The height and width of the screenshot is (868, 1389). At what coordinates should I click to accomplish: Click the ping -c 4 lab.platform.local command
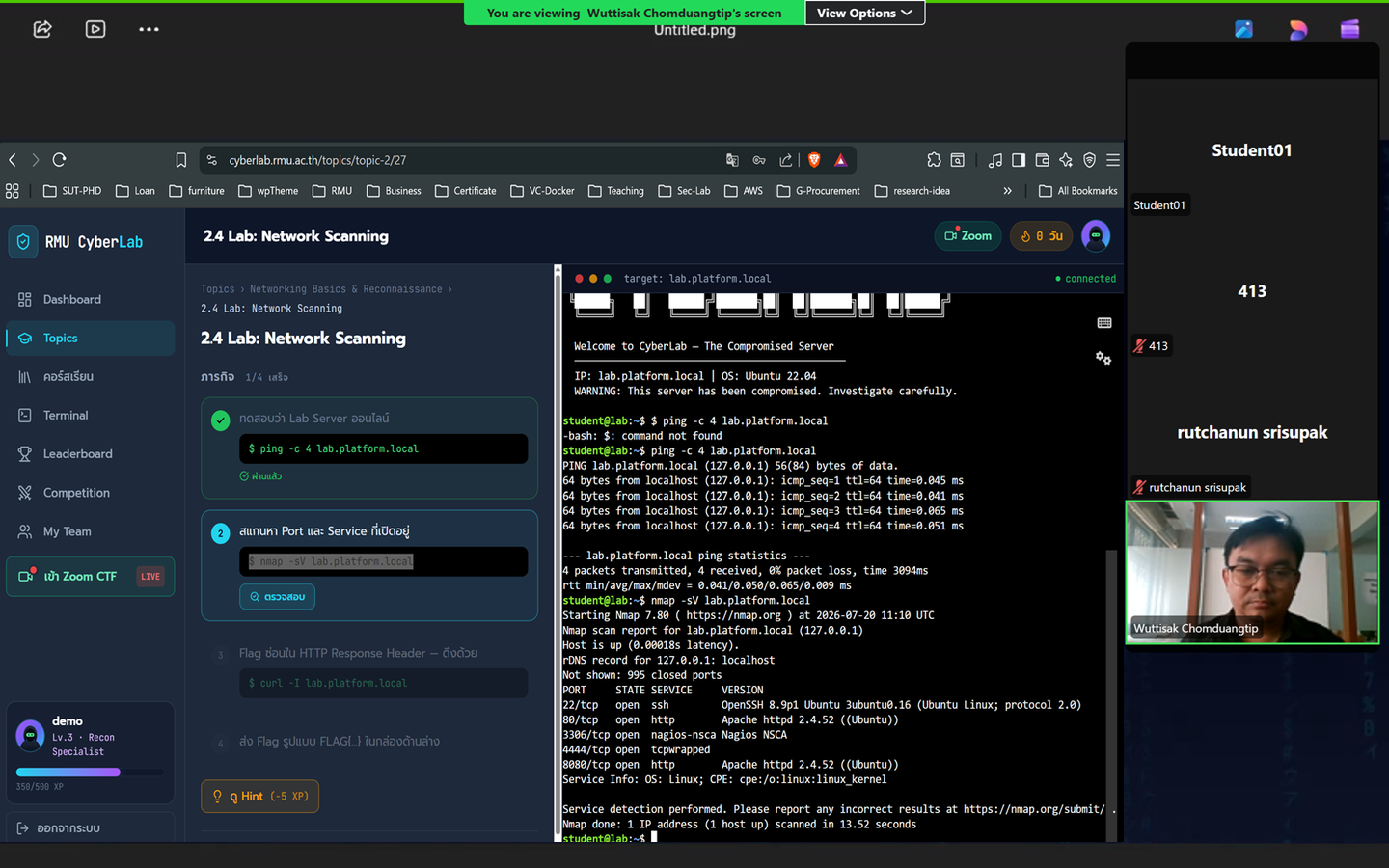[x=383, y=448]
